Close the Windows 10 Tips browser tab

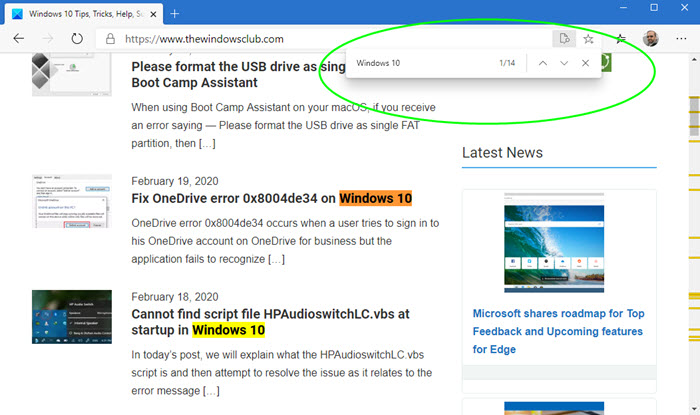coord(153,14)
